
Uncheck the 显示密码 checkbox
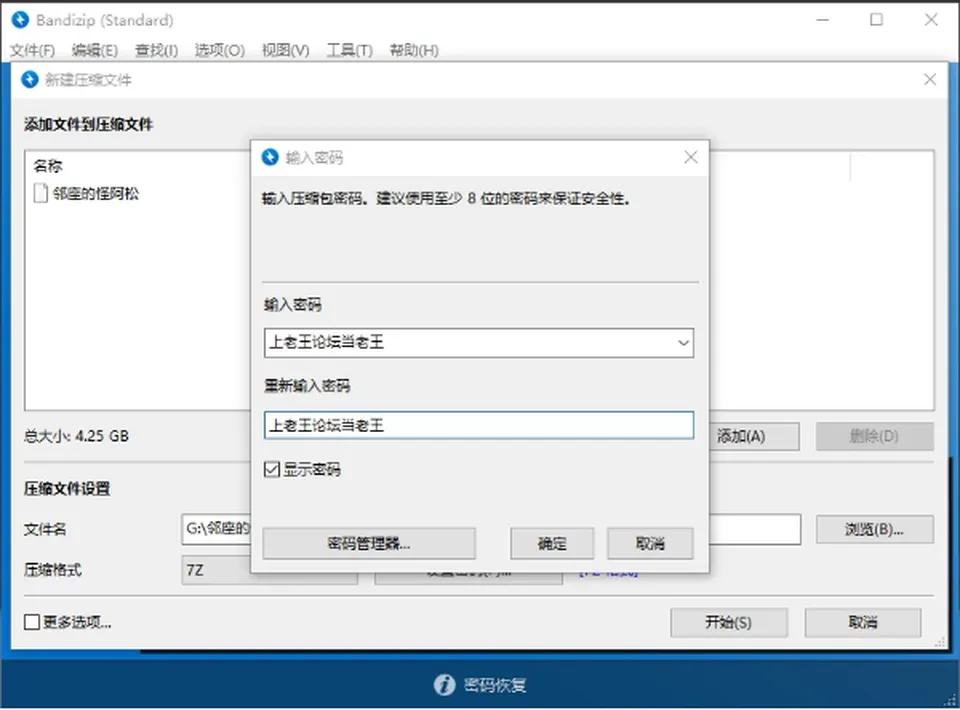[272, 469]
